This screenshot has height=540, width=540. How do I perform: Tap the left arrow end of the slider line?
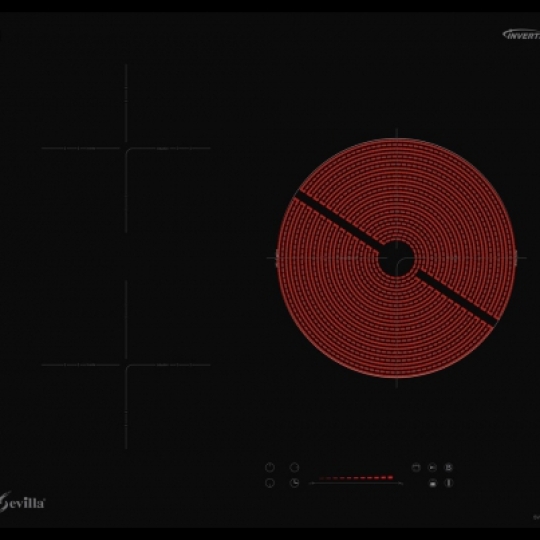pyautogui.click(x=310, y=483)
